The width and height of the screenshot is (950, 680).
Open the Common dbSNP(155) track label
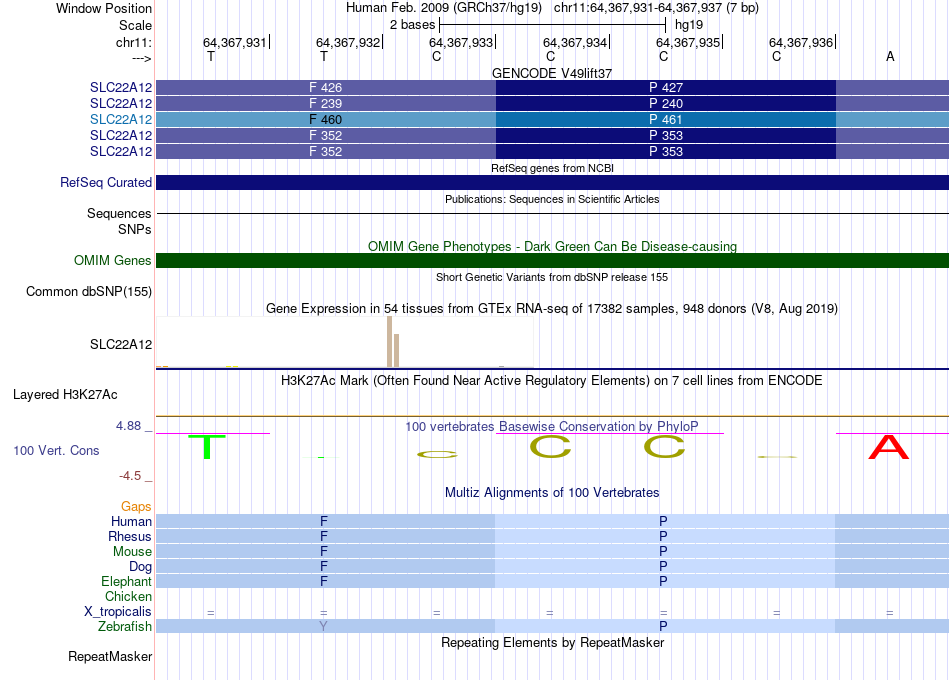point(89,292)
